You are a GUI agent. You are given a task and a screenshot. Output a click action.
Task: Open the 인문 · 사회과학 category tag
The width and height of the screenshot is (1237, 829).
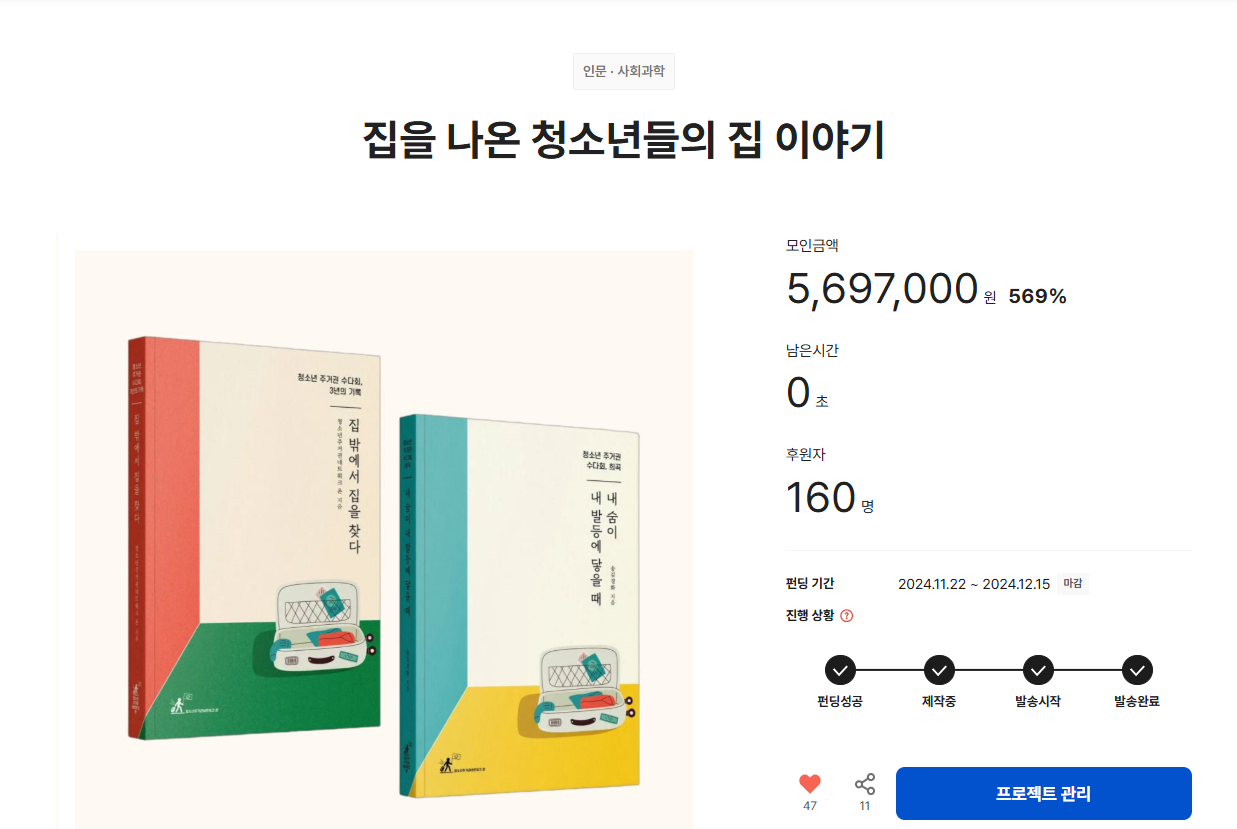(624, 72)
